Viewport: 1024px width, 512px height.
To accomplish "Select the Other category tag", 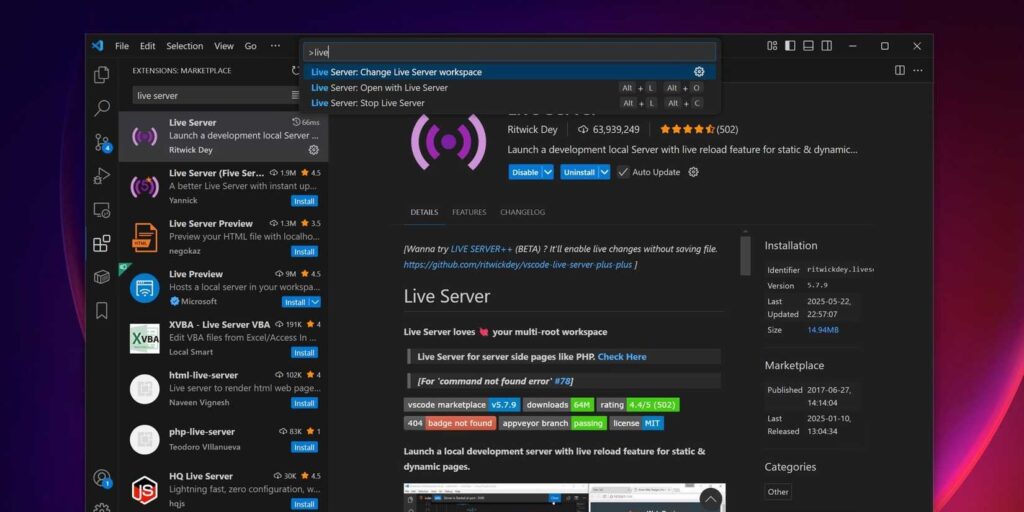I will point(778,492).
